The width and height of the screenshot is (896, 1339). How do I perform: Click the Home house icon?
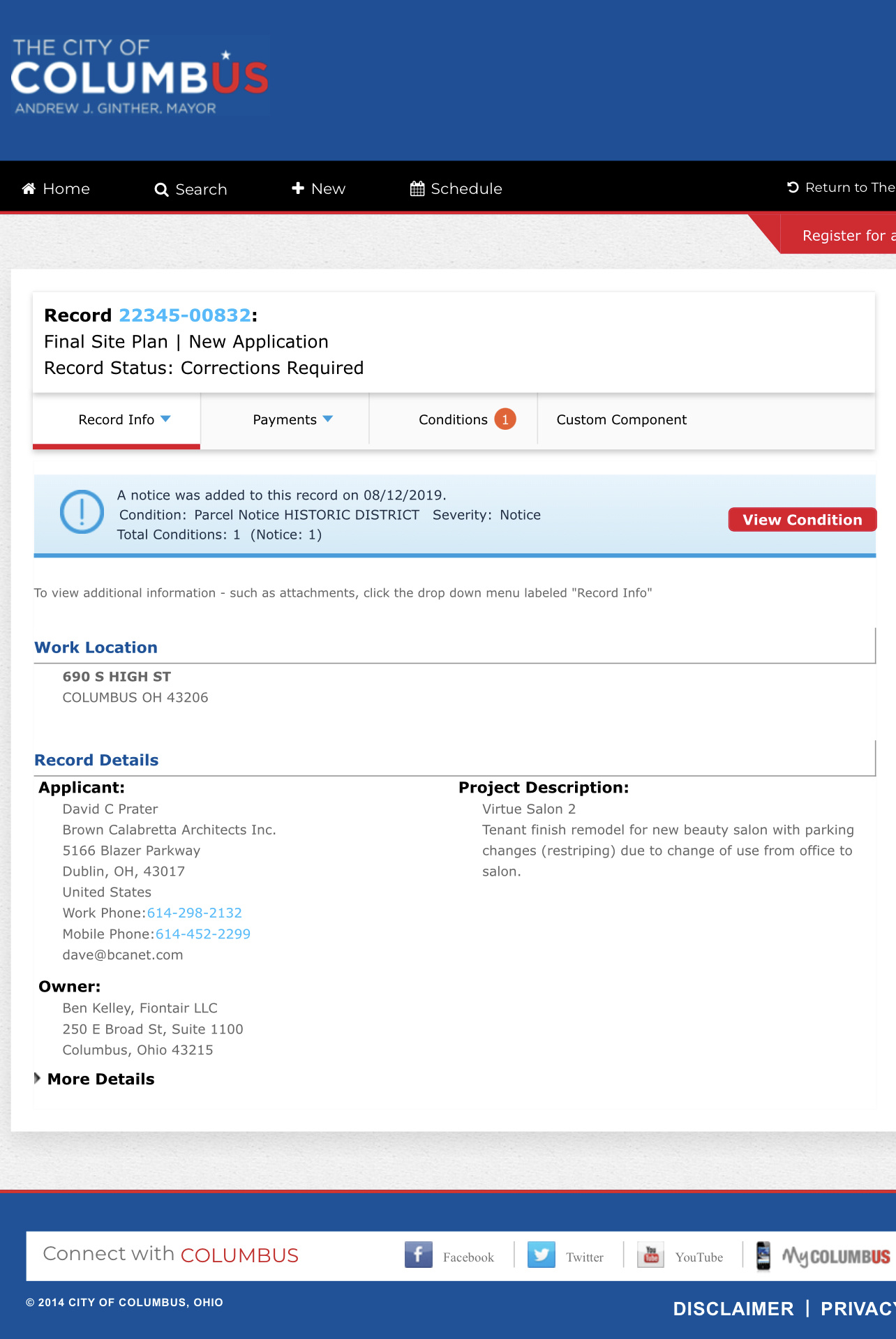click(29, 188)
